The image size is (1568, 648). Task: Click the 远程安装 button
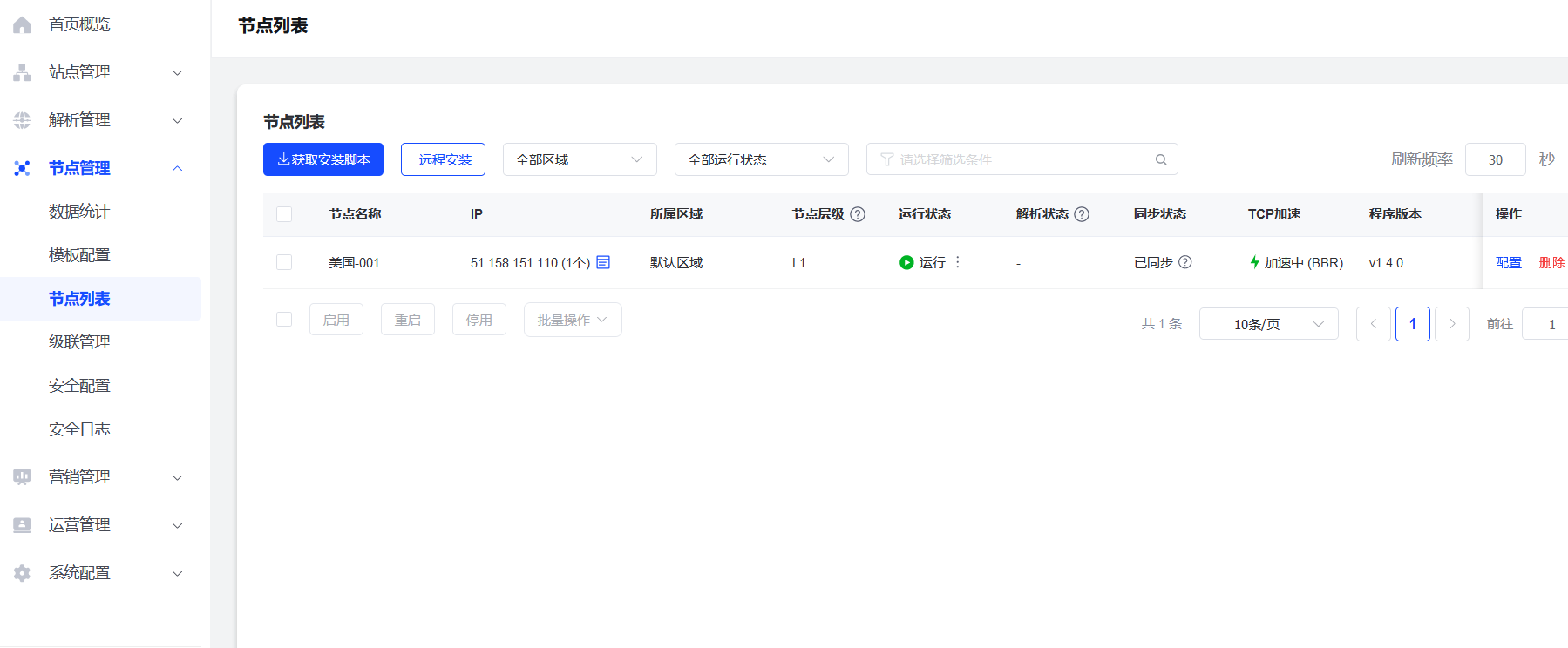443,159
